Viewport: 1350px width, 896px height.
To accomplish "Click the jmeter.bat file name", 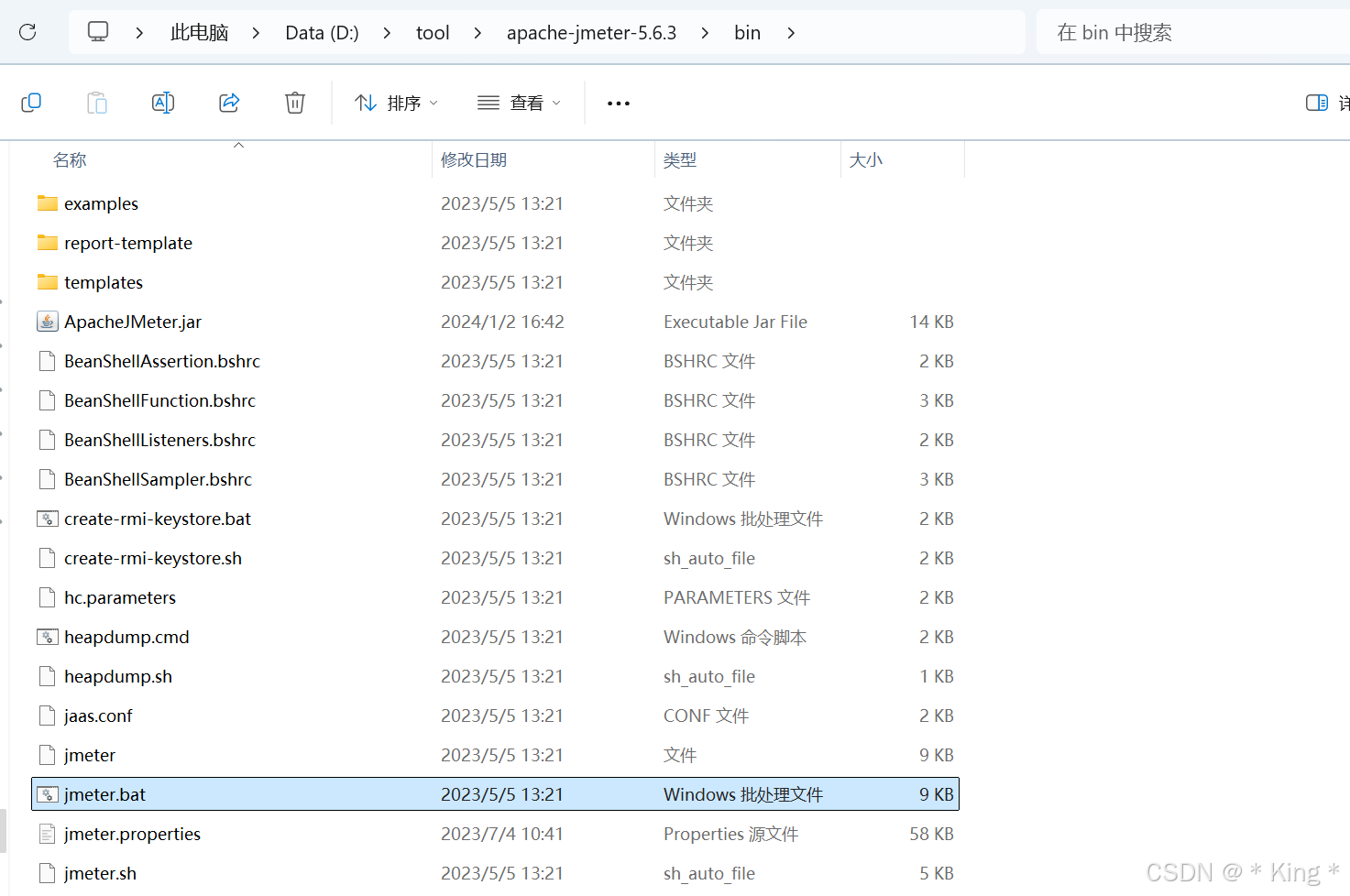I will pyautogui.click(x=104, y=794).
